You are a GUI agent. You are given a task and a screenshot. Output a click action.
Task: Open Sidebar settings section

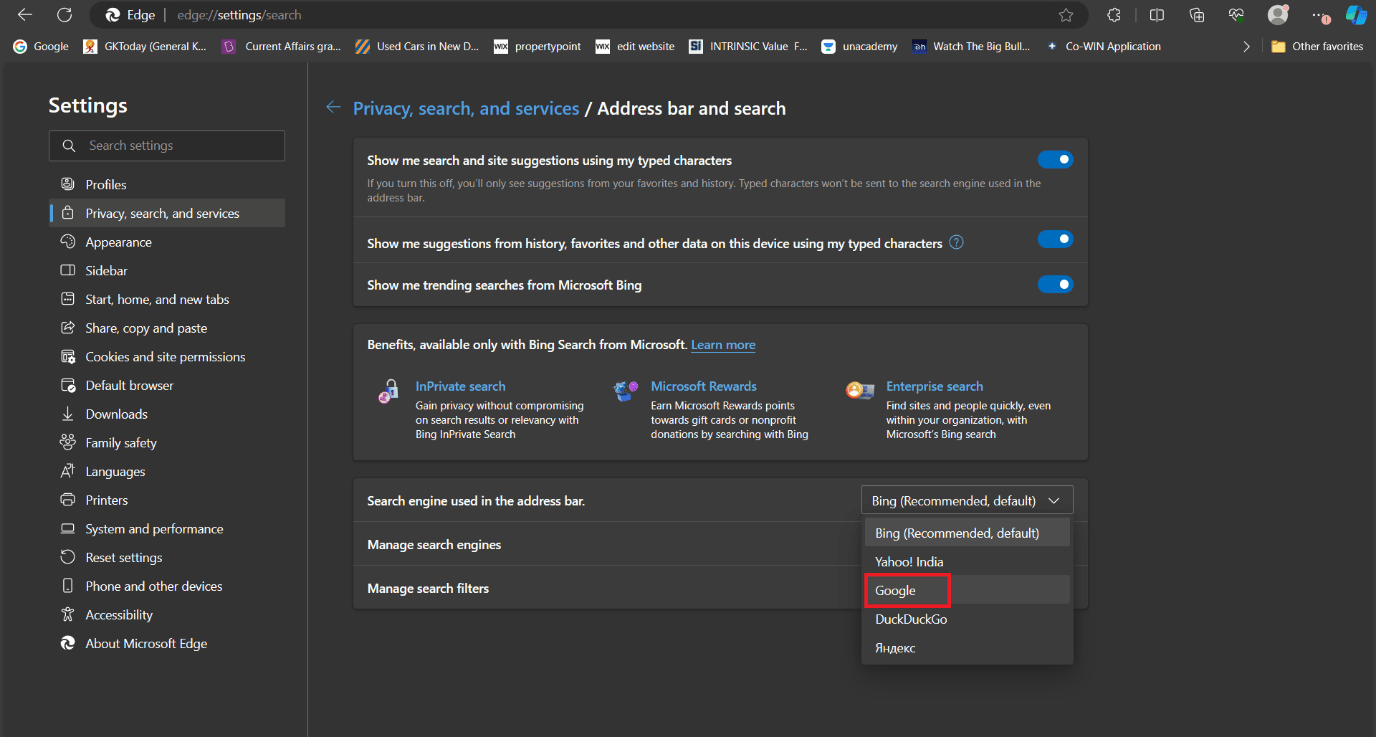pyautogui.click(x=167, y=270)
